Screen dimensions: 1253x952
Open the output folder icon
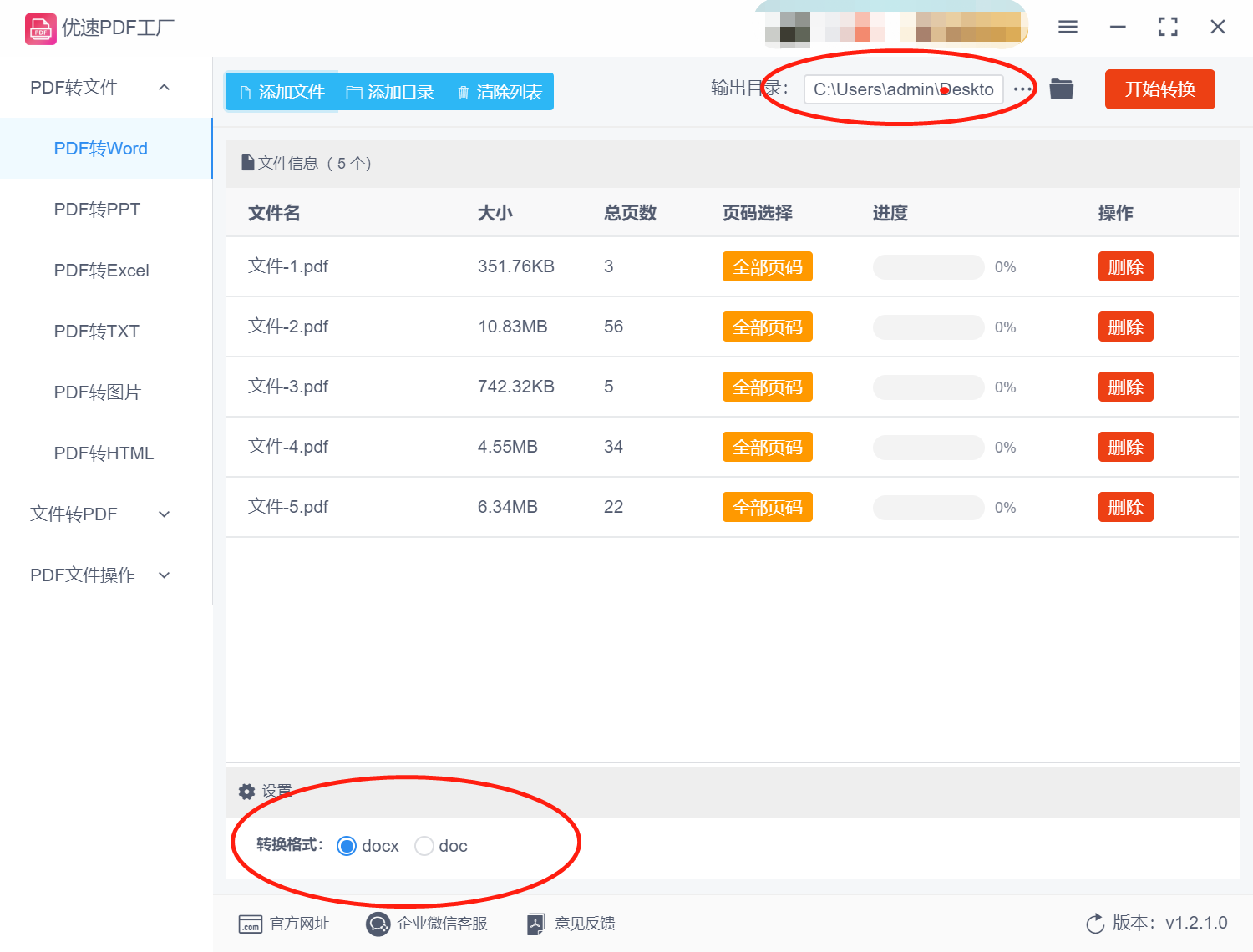(x=1062, y=89)
